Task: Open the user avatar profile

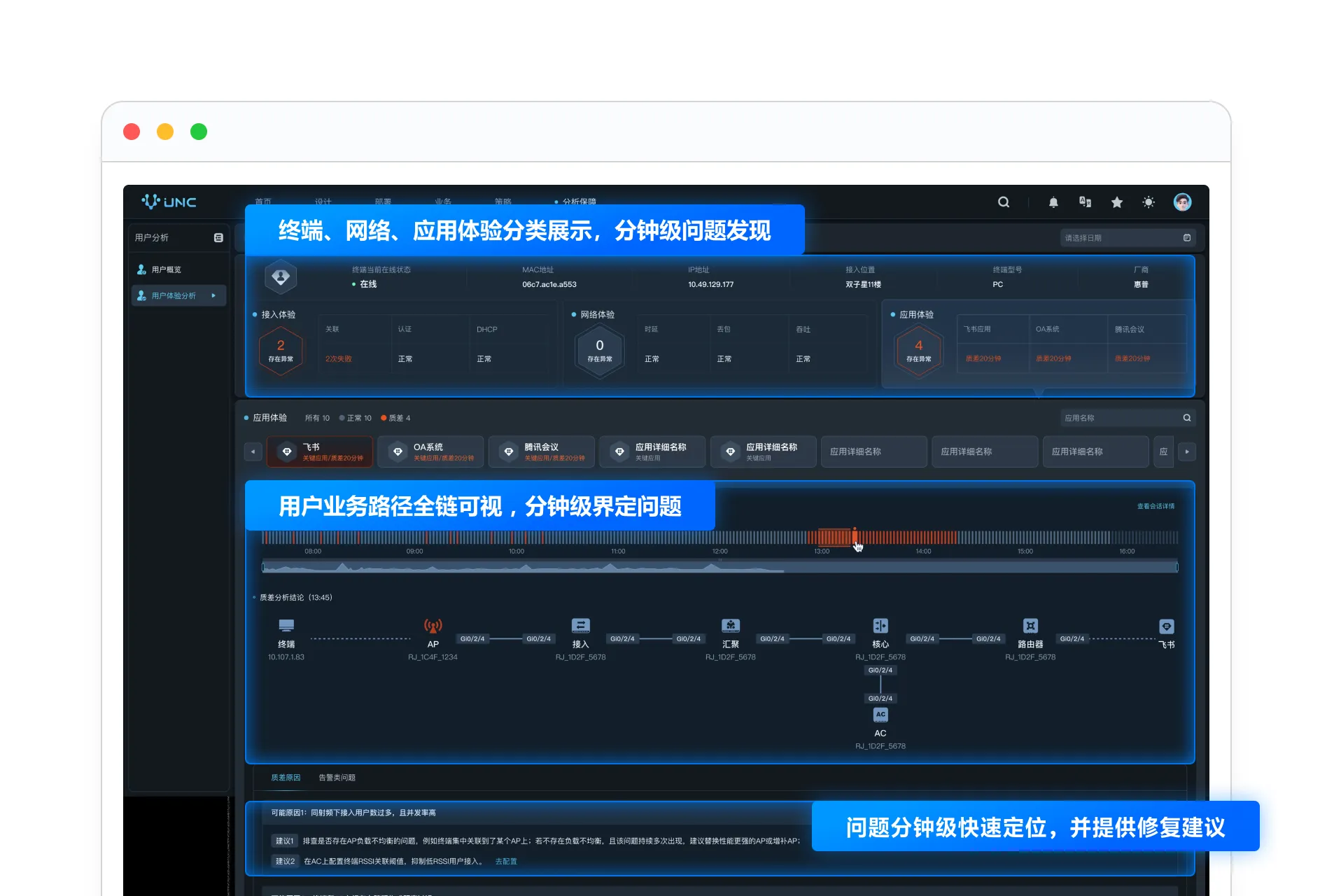Action: tap(1182, 202)
